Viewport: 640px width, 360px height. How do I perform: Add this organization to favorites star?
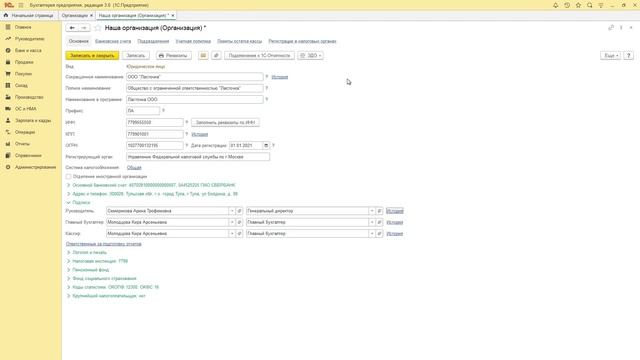click(98, 28)
